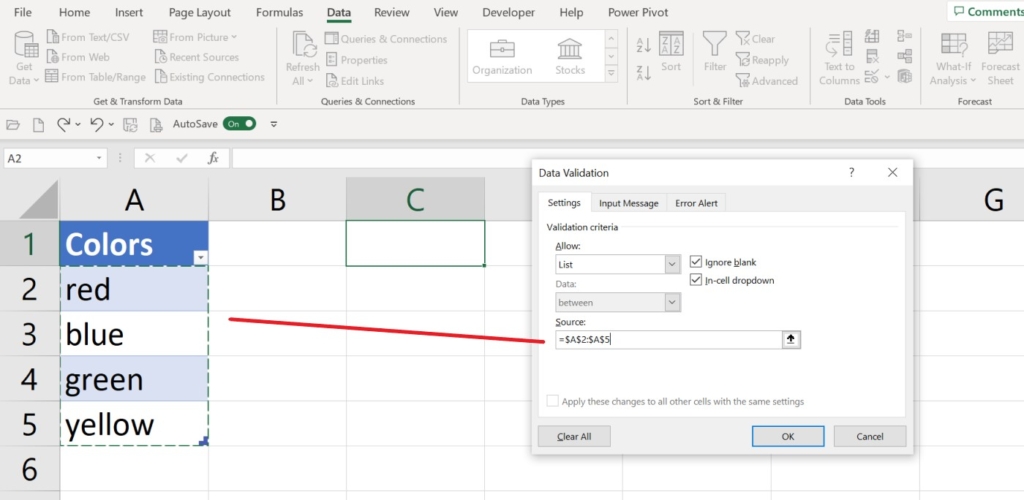Import data From Text/CSV
Screen dimensions: 1024x500
point(86,37)
